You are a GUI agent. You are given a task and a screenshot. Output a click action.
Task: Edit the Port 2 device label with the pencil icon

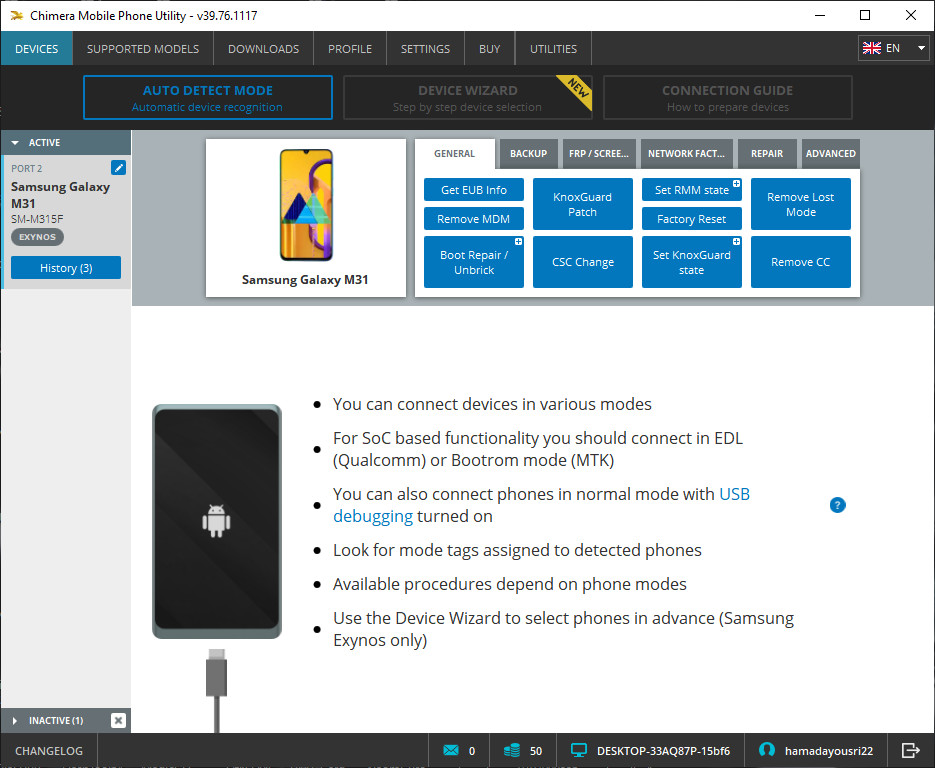(x=117, y=168)
